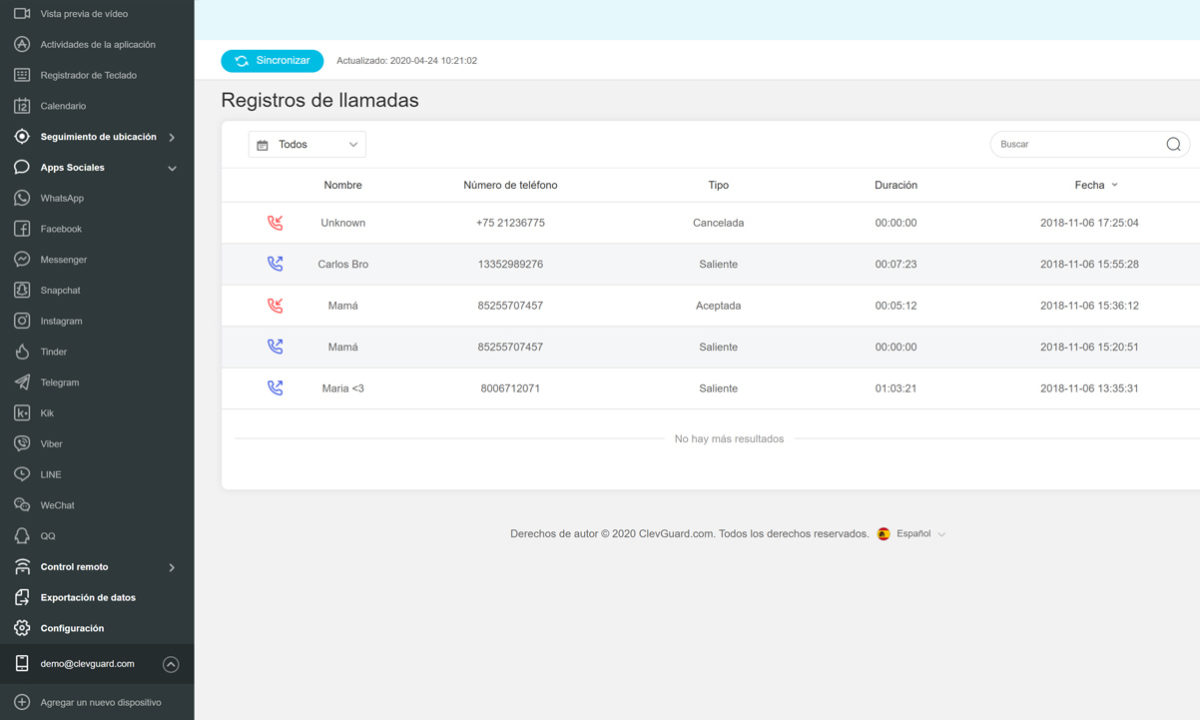This screenshot has height=720, width=1200.
Task: Open the Español language selector
Action: point(911,534)
